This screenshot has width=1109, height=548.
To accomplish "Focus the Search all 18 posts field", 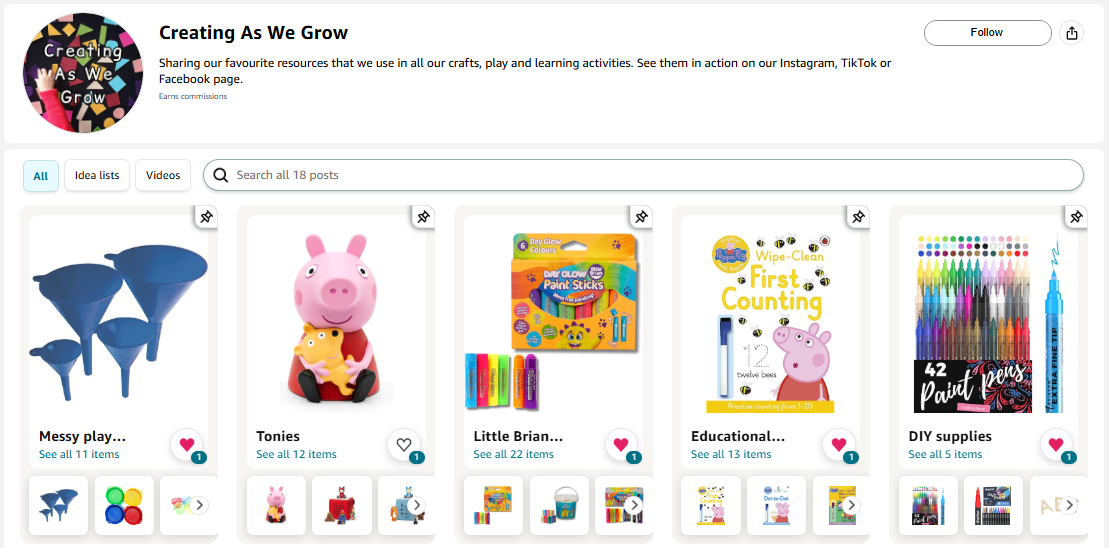I will point(643,175).
